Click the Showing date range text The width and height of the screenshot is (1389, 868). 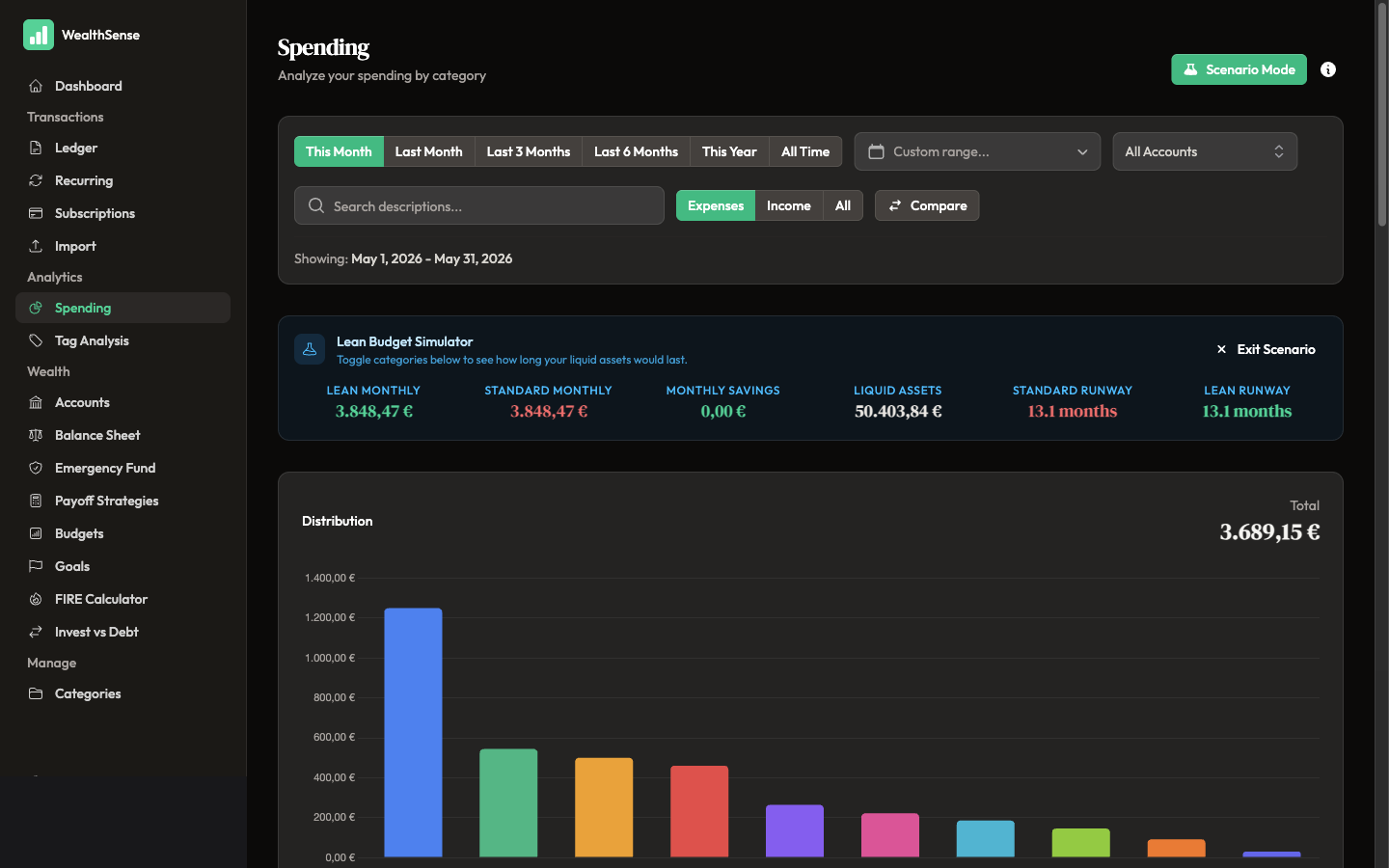click(403, 258)
